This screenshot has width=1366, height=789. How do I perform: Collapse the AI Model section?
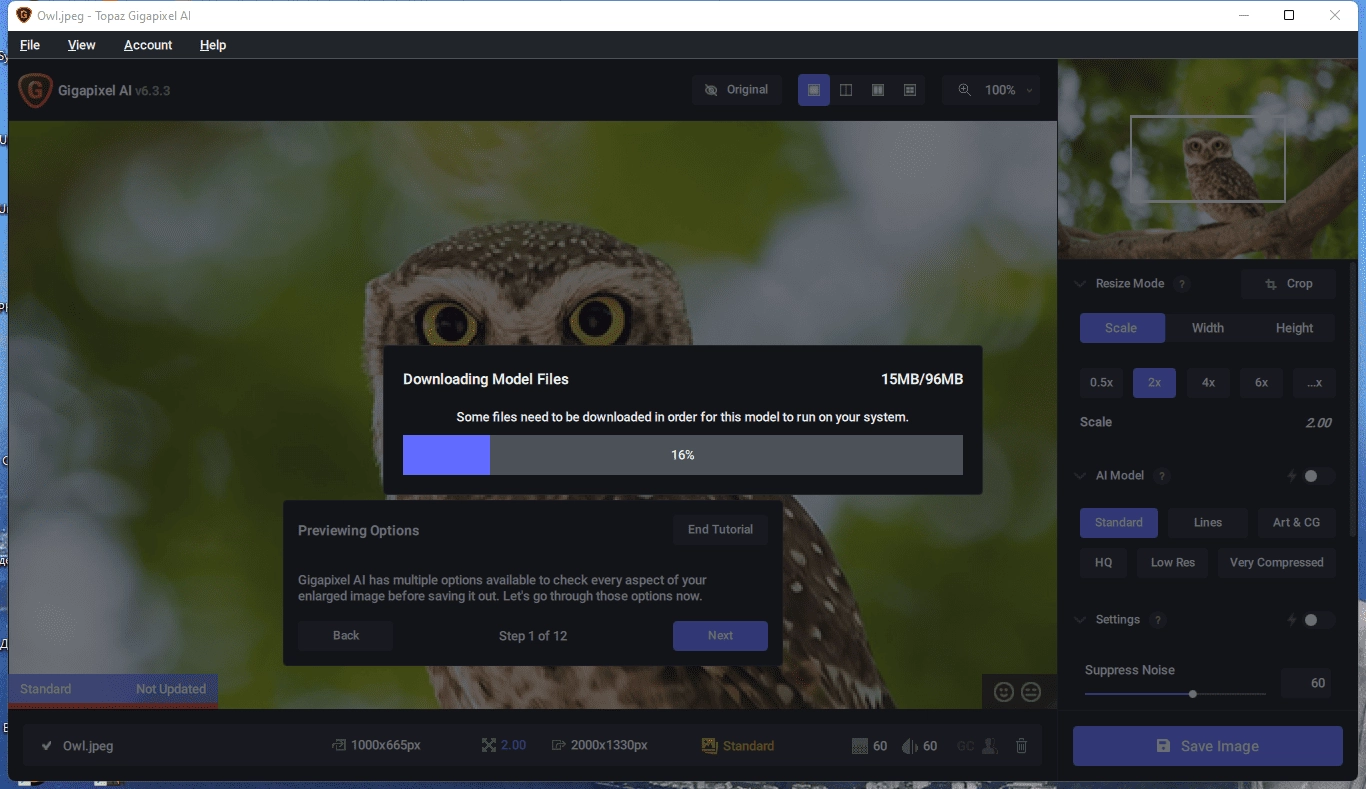click(1079, 476)
